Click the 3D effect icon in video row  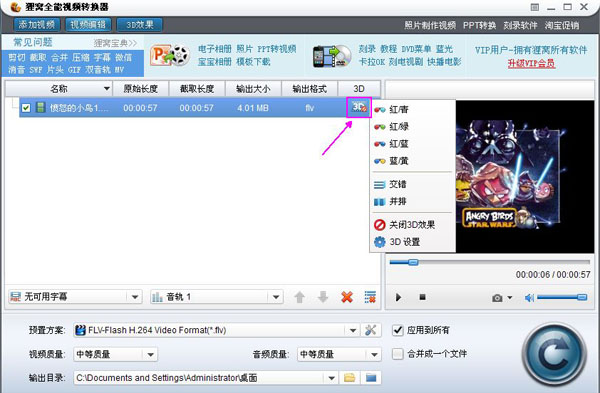pos(359,108)
